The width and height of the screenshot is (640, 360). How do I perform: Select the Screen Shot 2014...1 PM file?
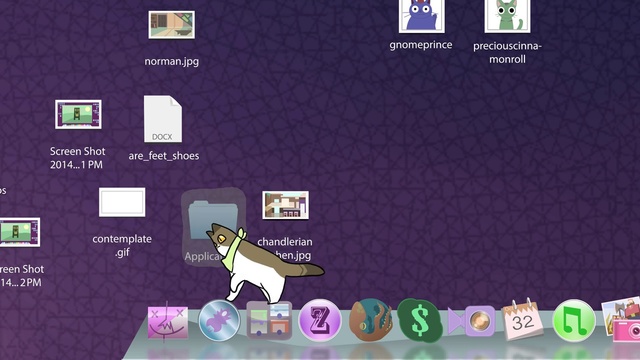point(78,114)
